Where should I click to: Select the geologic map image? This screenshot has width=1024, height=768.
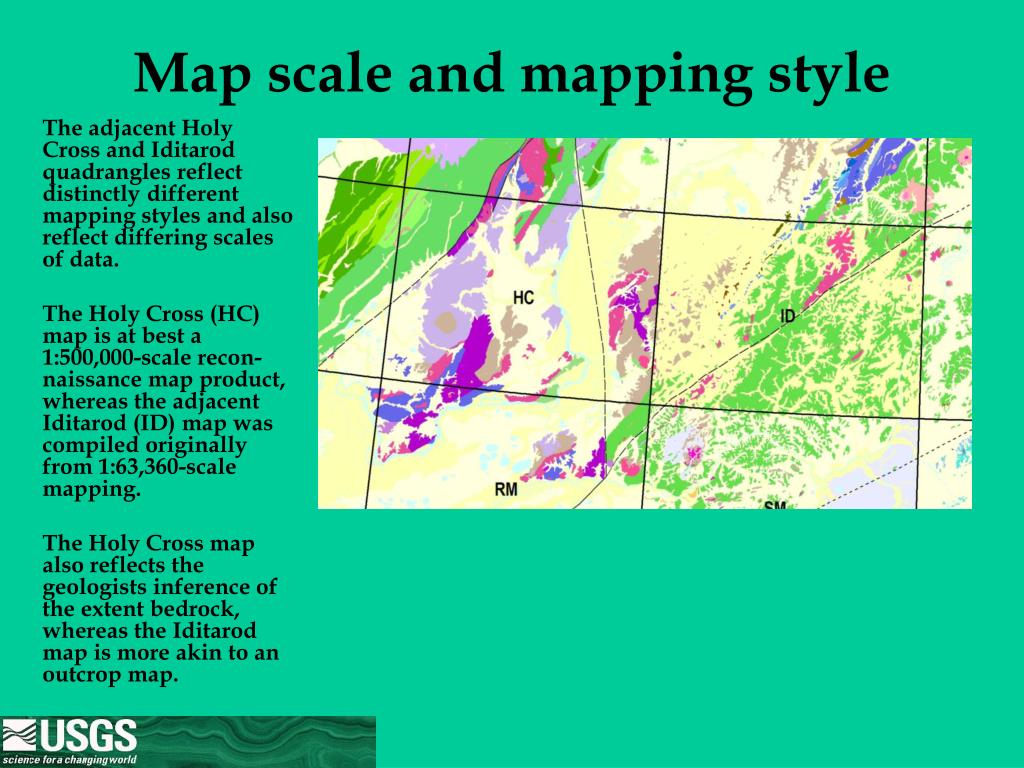click(645, 323)
